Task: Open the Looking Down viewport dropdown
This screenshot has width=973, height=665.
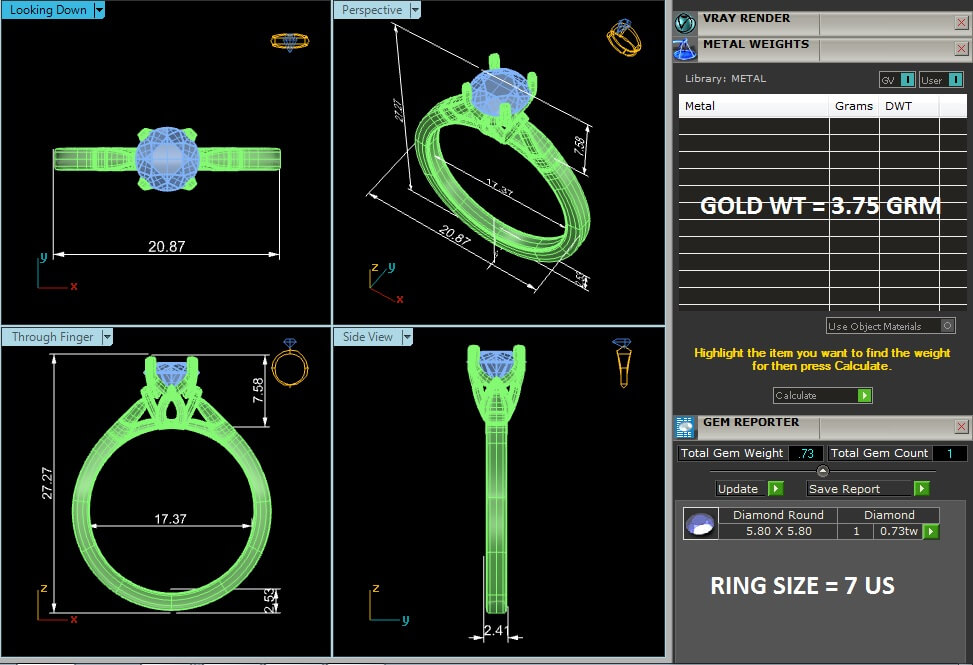Action: pyautogui.click(x=97, y=10)
